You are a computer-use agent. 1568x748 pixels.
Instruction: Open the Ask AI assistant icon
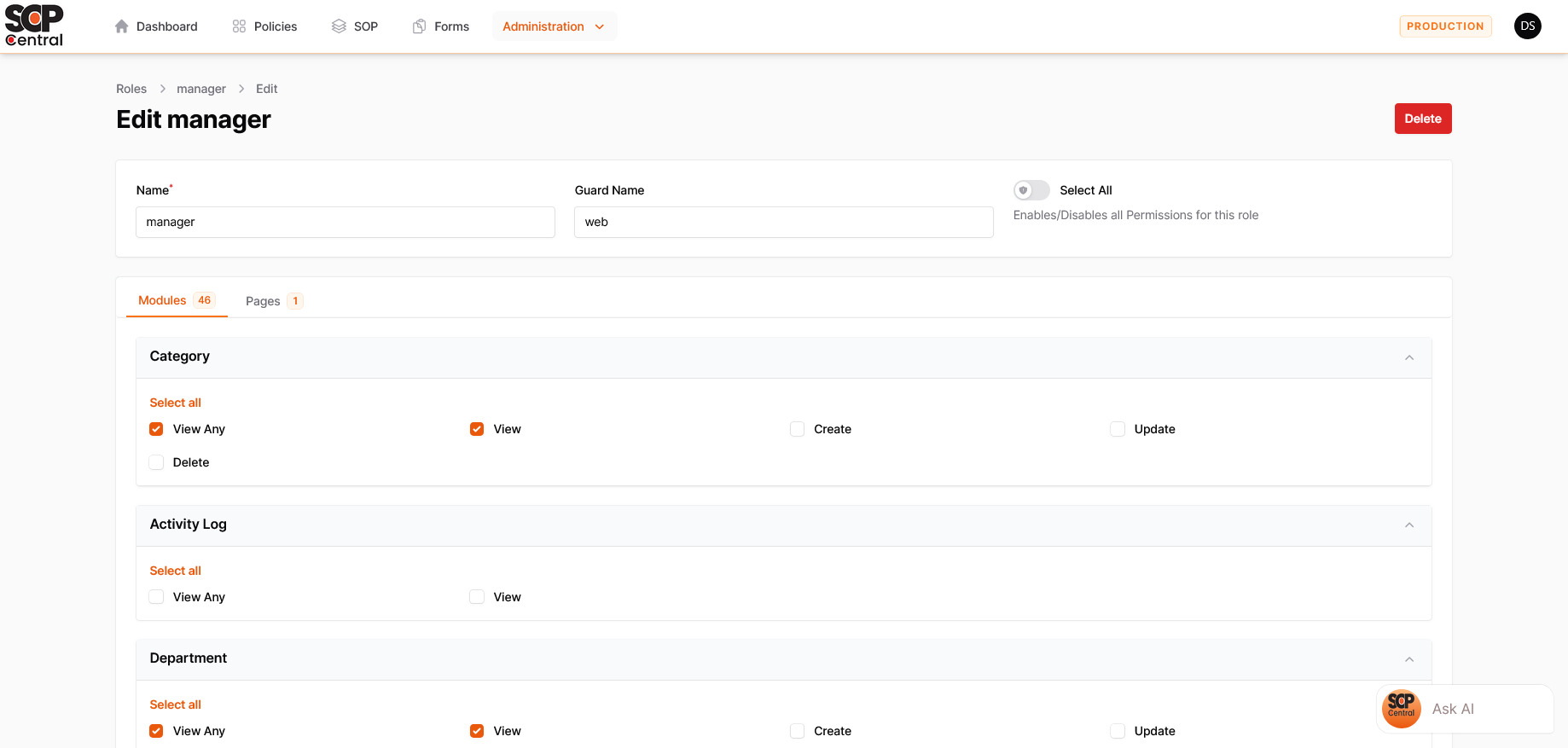pos(1401,708)
